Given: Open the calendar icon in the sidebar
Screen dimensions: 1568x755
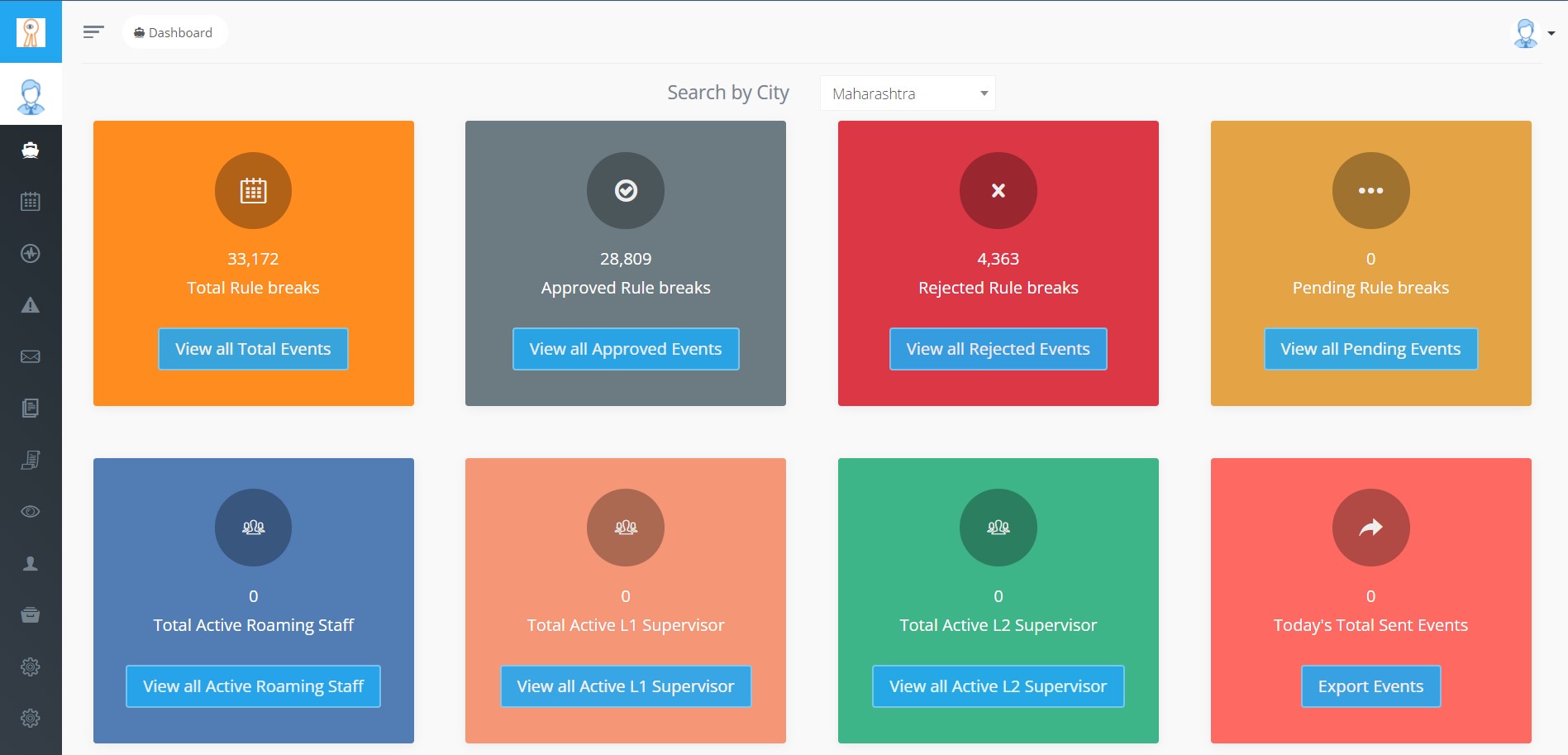Looking at the screenshot, I should click(31, 201).
